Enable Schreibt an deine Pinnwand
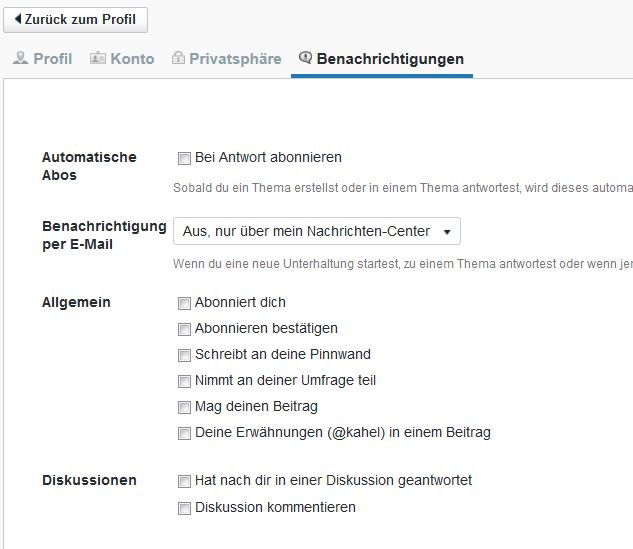This screenshot has width=633, height=549. (x=184, y=355)
